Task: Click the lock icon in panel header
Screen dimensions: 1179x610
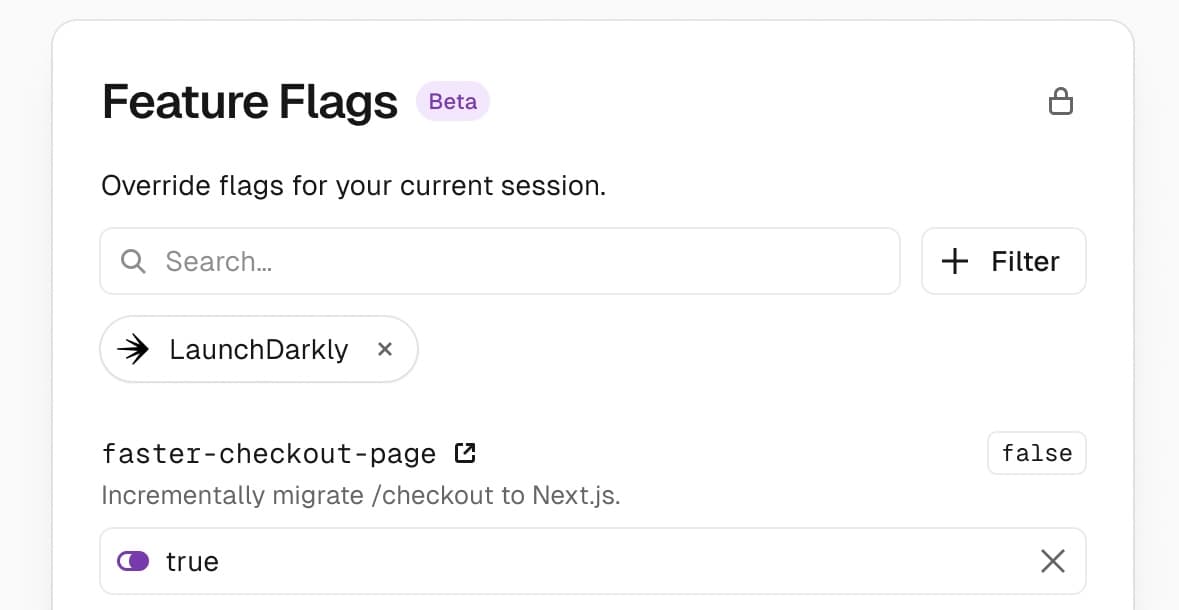Action: pyautogui.click(x=1061, y=102)
